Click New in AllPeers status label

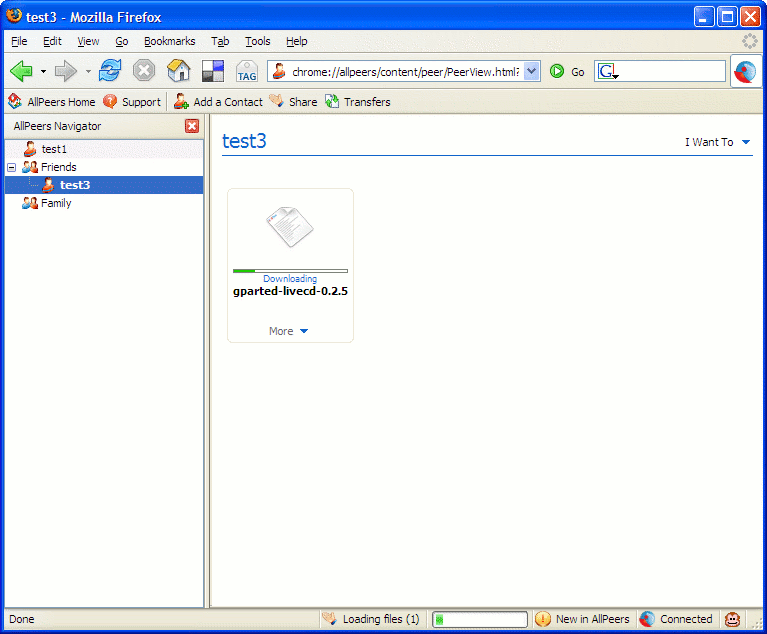(593, 619)
